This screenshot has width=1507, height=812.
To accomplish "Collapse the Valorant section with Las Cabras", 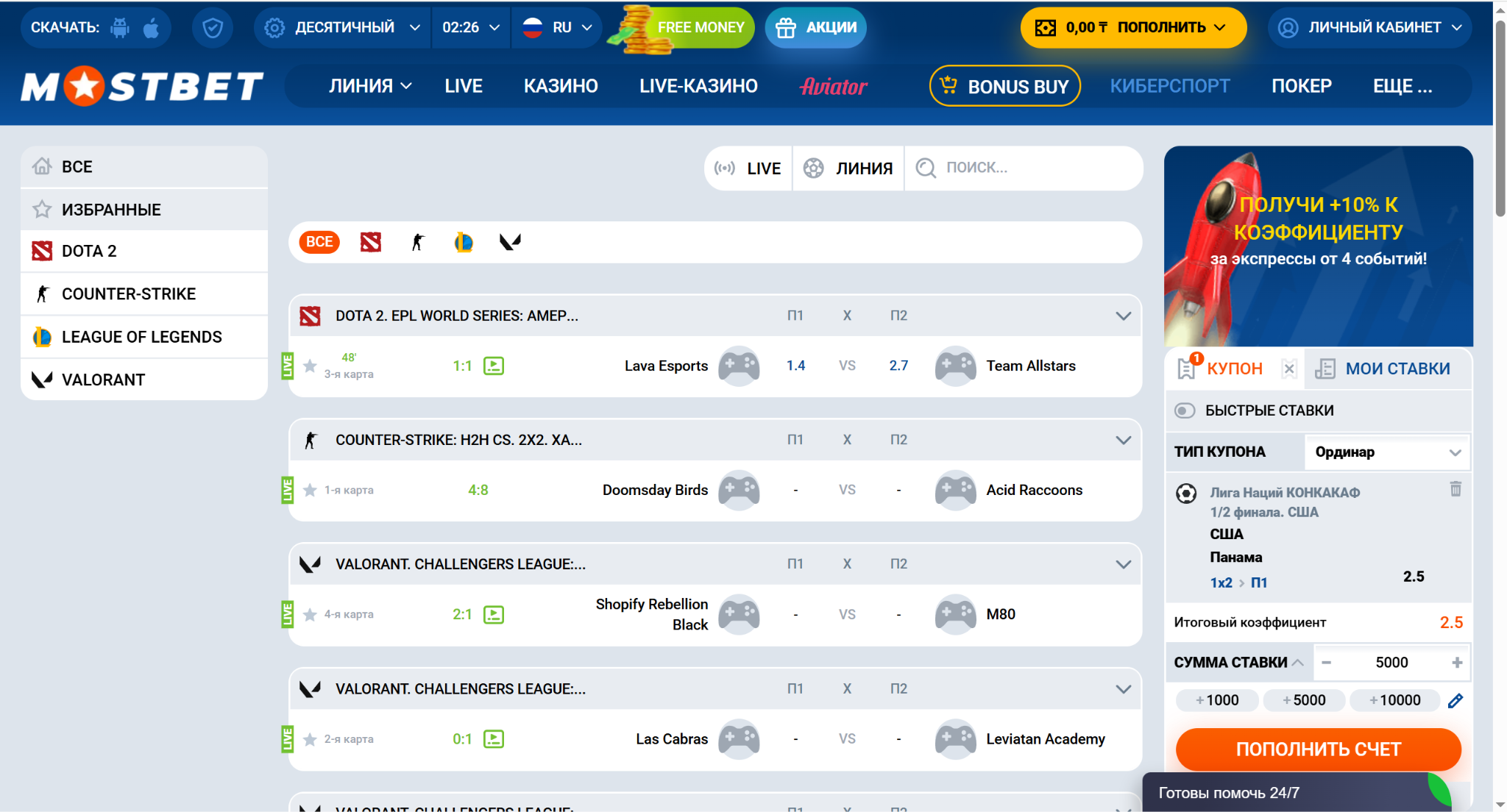I will (1123, 689).
